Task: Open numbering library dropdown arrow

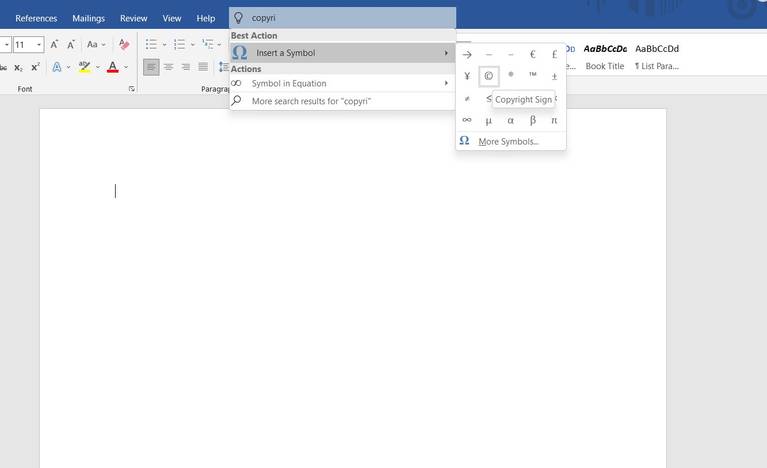Action: (x=192, y=45)
